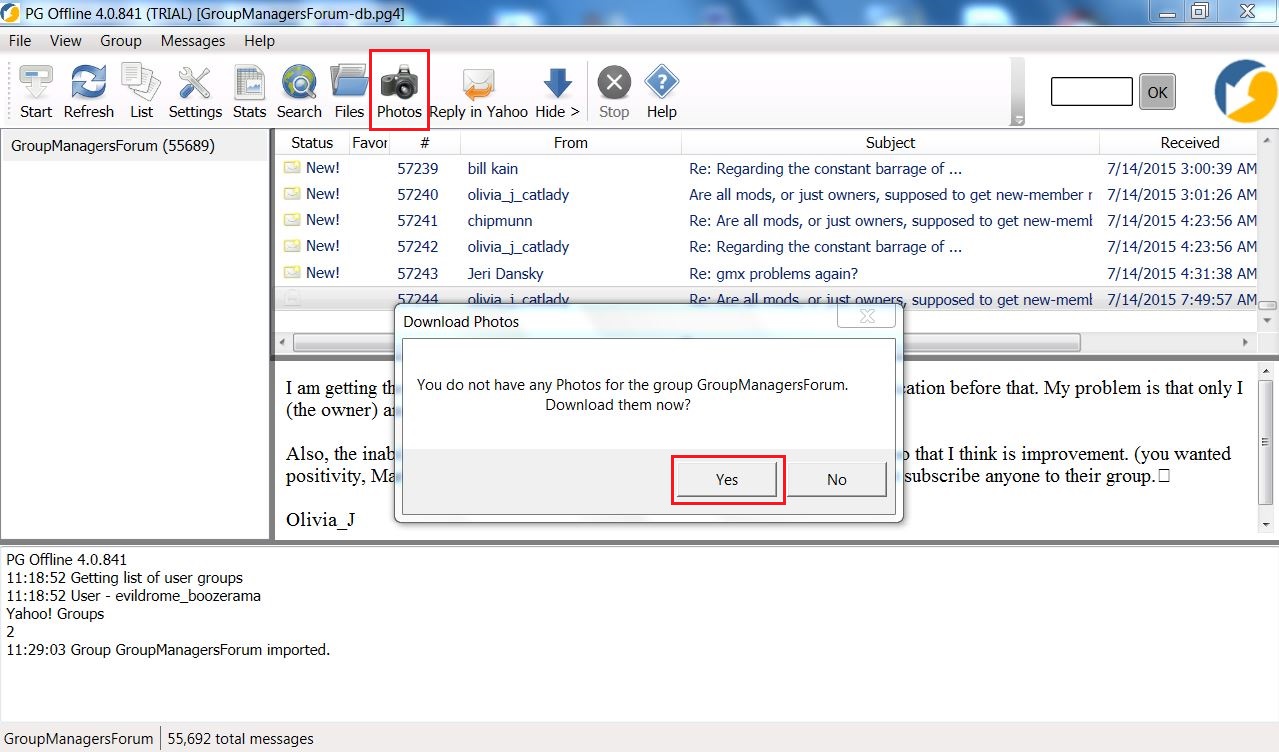Open the View menu
Screen dimensions: 1279x752
tap(66, 41)
